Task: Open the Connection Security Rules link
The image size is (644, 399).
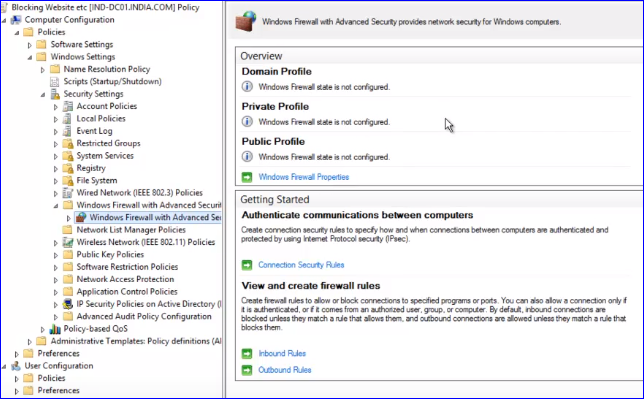Action: [301, 265]
